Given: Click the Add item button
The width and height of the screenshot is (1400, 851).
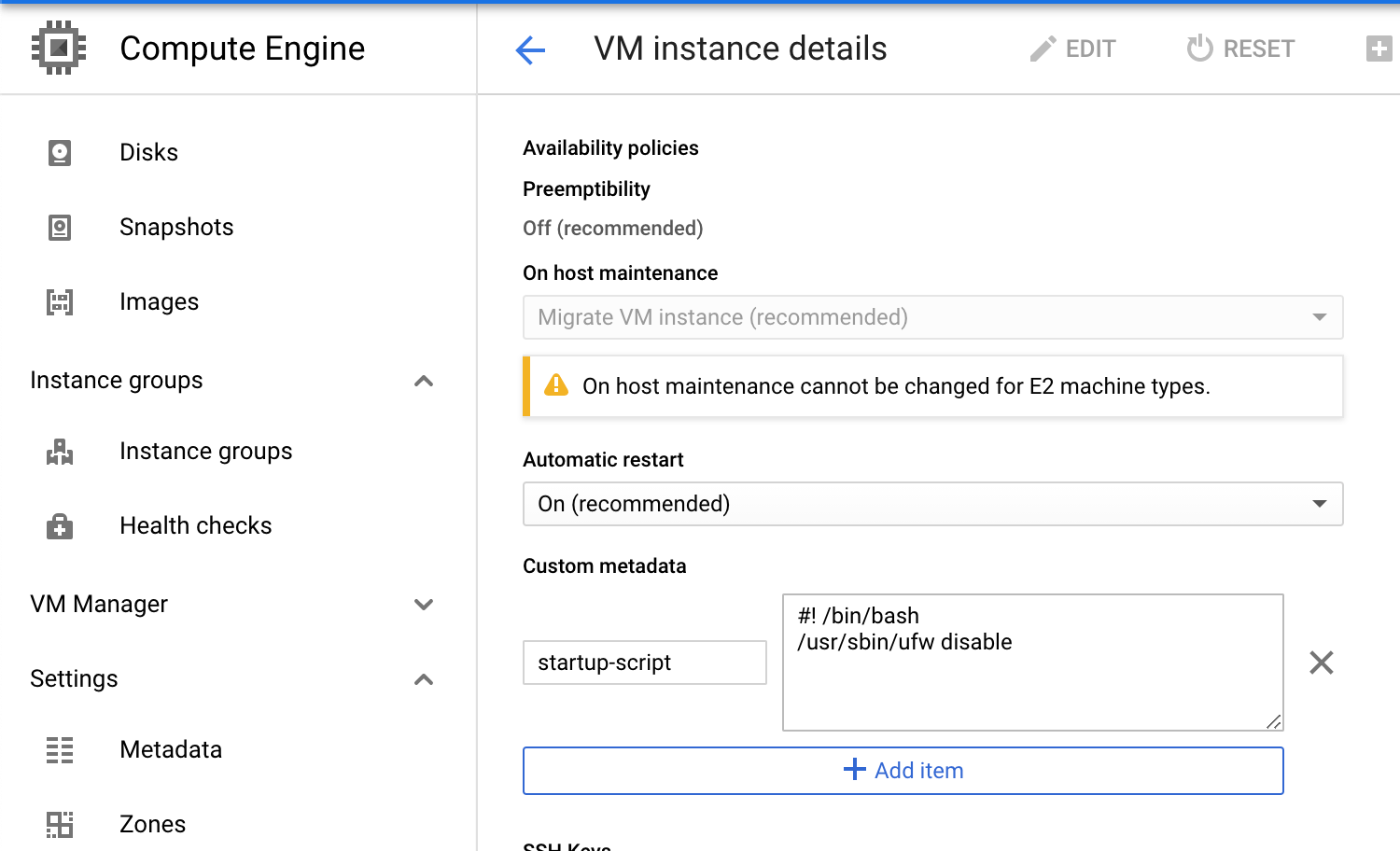Looking at the screenshot, I should click(x=903, y=771).
